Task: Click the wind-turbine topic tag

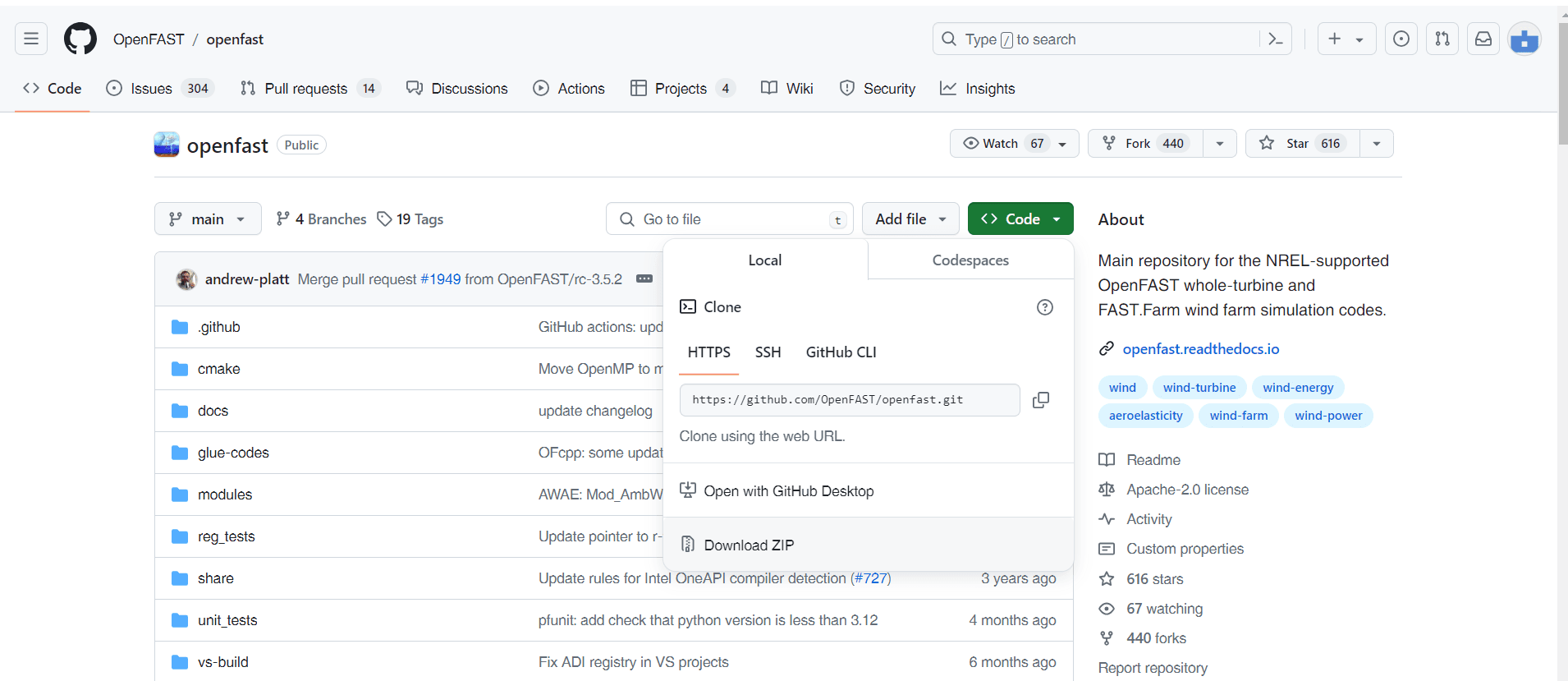Action: click(1199, 388)
